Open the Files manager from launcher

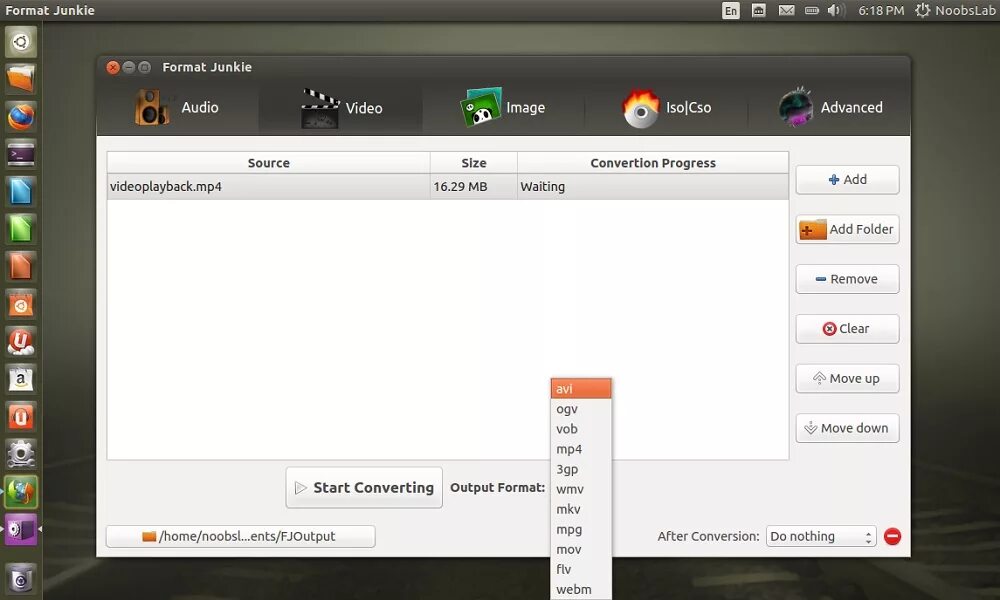point(21,80)
